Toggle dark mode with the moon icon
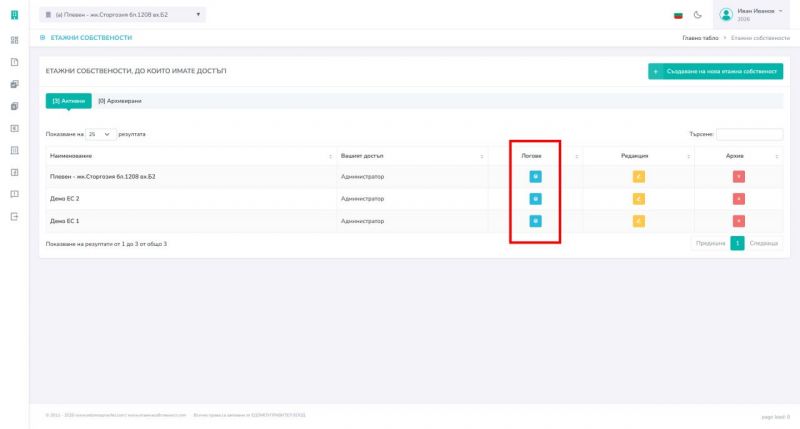Image resolution: width=800 pixels, height=429 pixels. (697, 15)
